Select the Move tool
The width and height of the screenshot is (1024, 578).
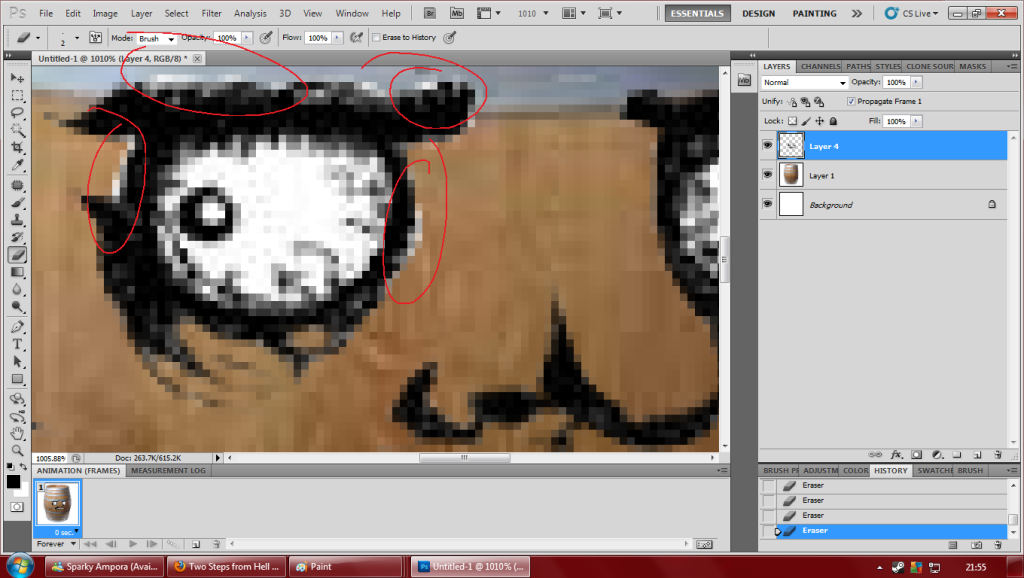17,78
